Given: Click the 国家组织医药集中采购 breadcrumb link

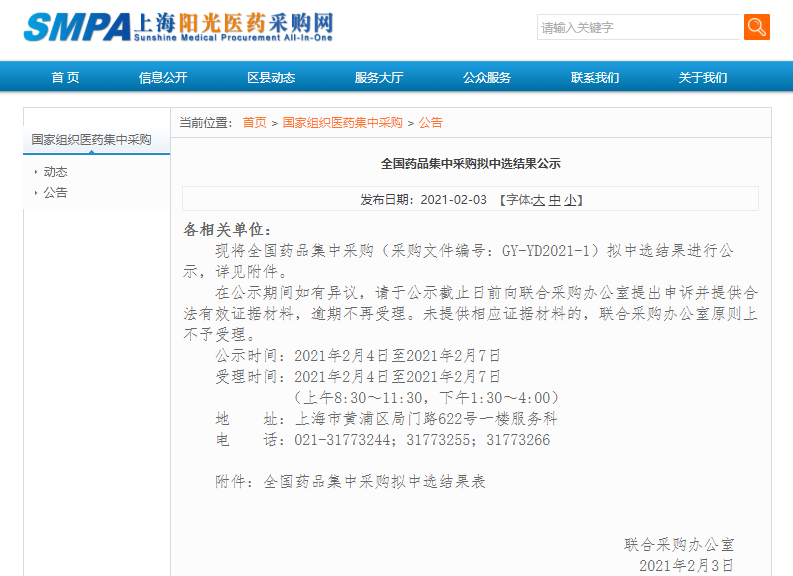Looking at the screenshot, I should 342,123.
